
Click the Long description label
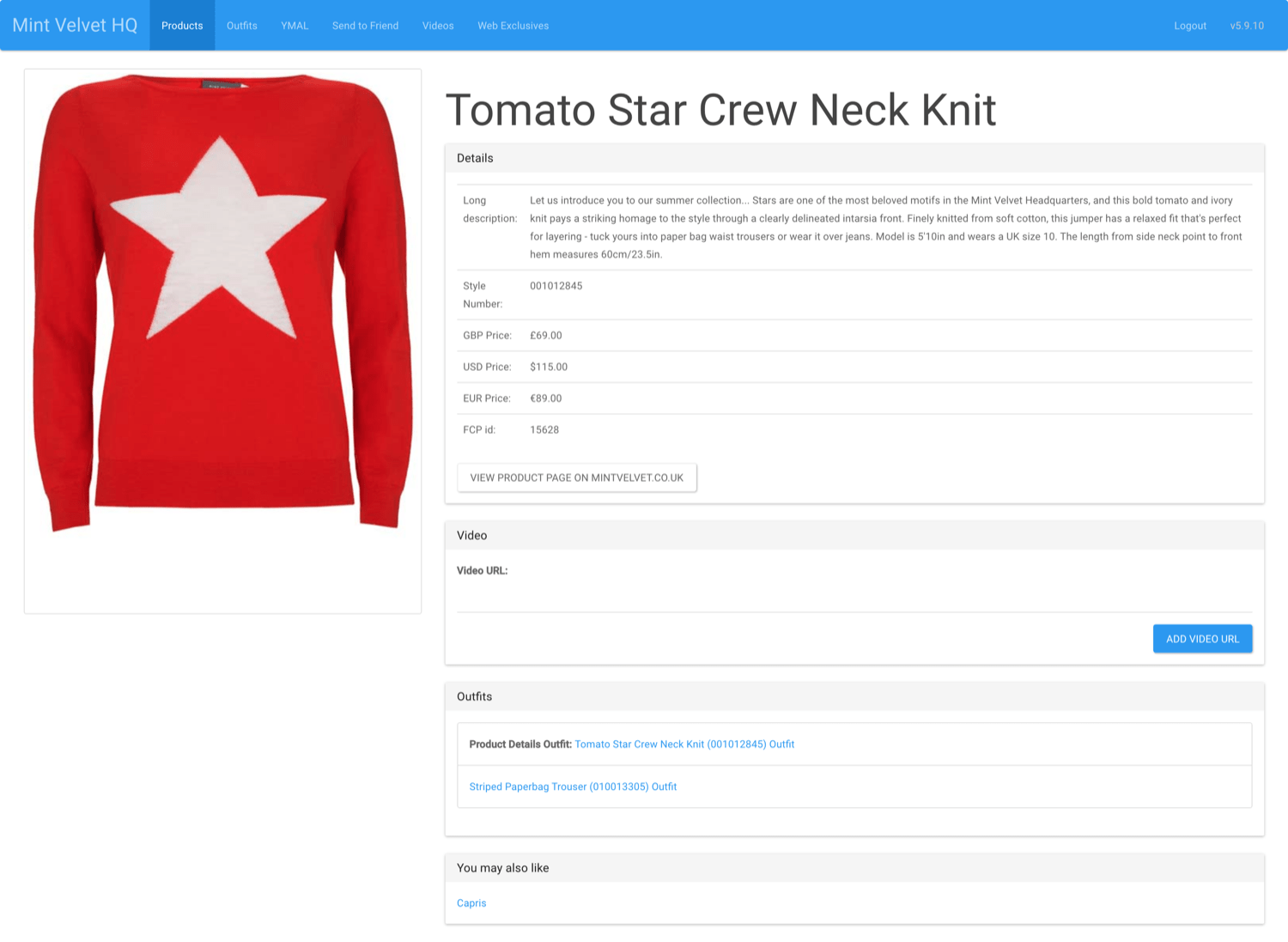click(490, 210)
